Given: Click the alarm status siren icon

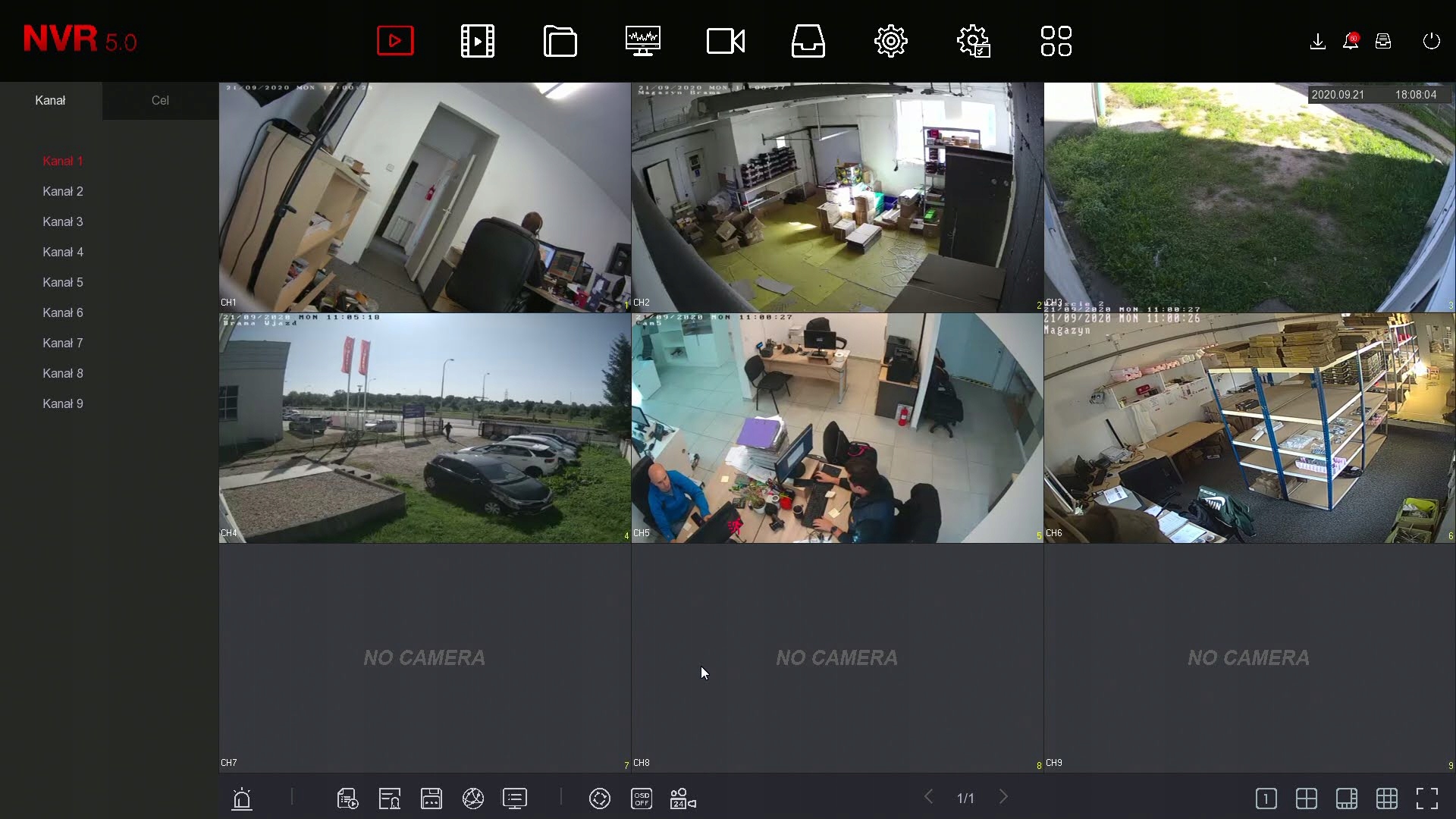Looking at the screenshot, I should pyautogui.click(x=241, y=798).
